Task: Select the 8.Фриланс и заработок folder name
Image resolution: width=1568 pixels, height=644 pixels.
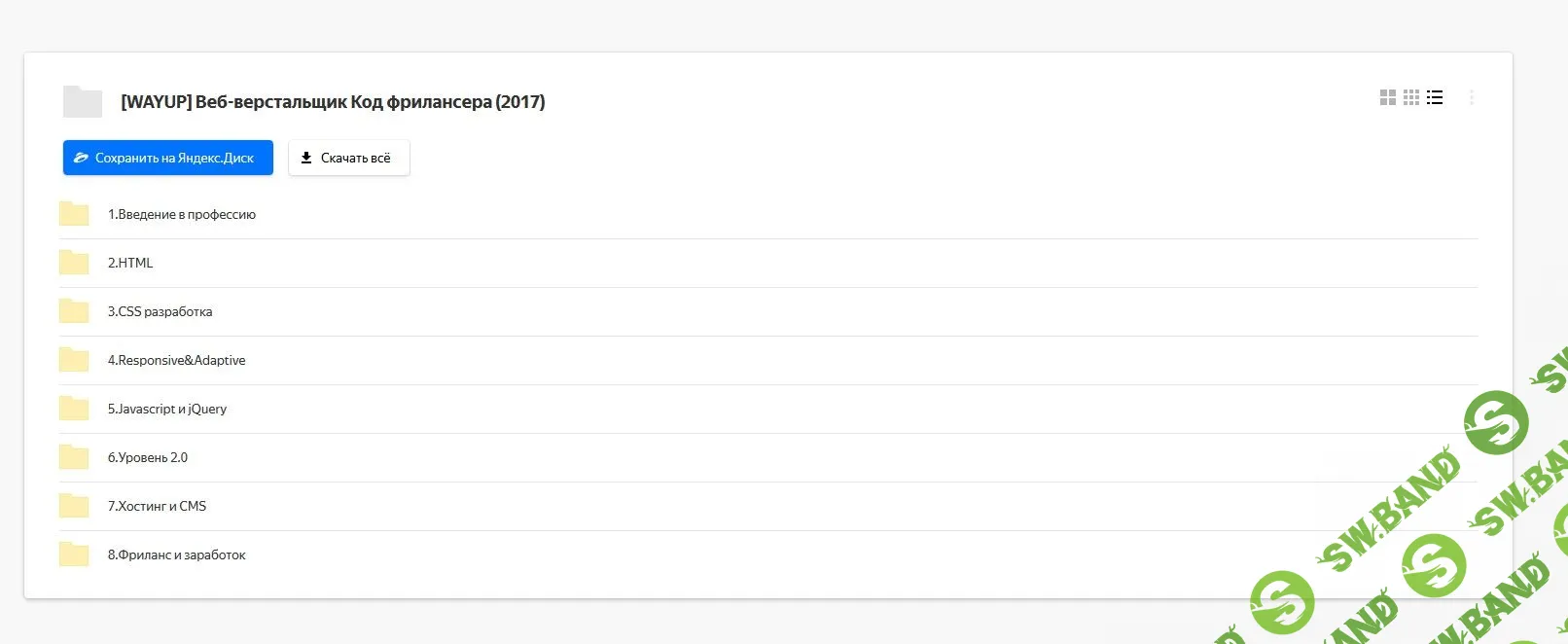Action: tap(176, 555)
